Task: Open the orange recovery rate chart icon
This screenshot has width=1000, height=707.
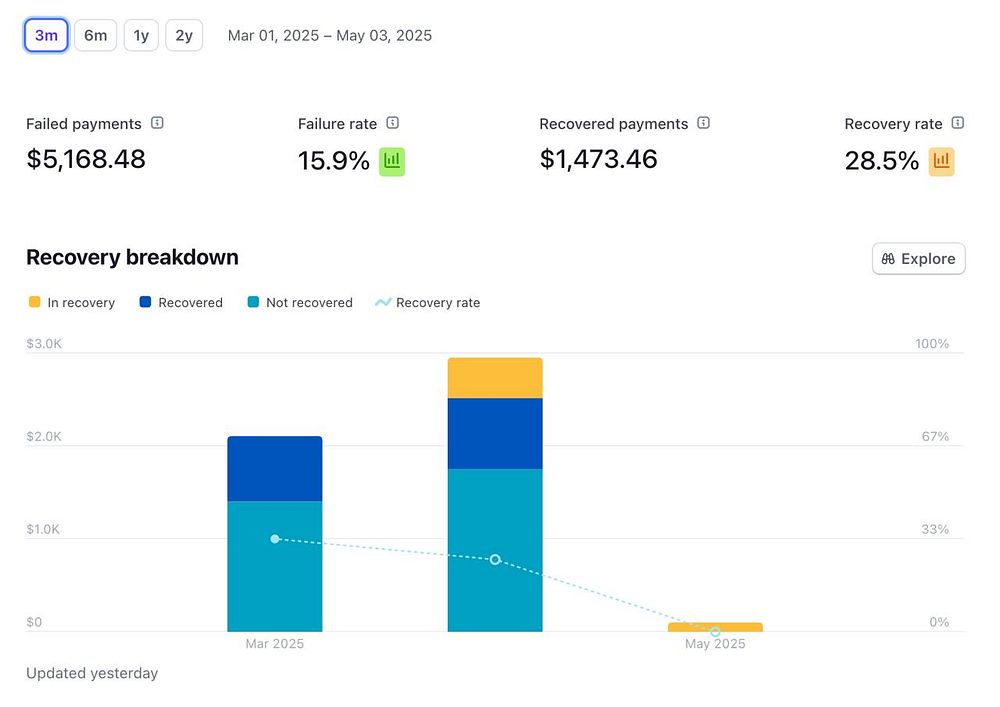Action: click(x=941, y=160)
